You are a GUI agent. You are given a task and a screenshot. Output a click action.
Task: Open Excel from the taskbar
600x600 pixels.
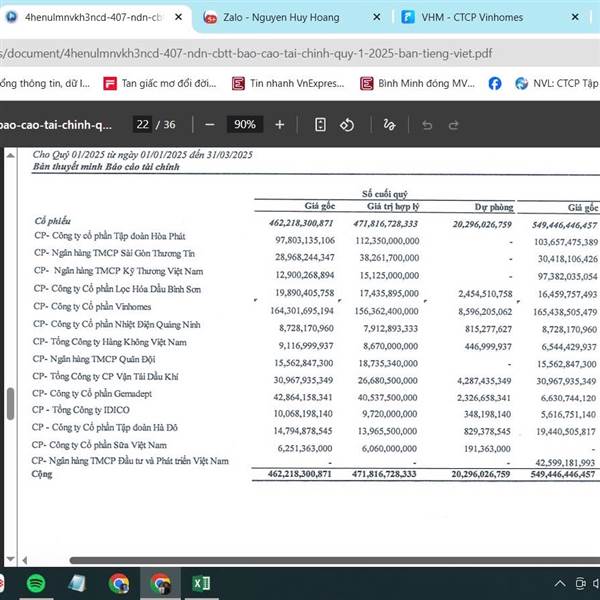coord(201,584)
